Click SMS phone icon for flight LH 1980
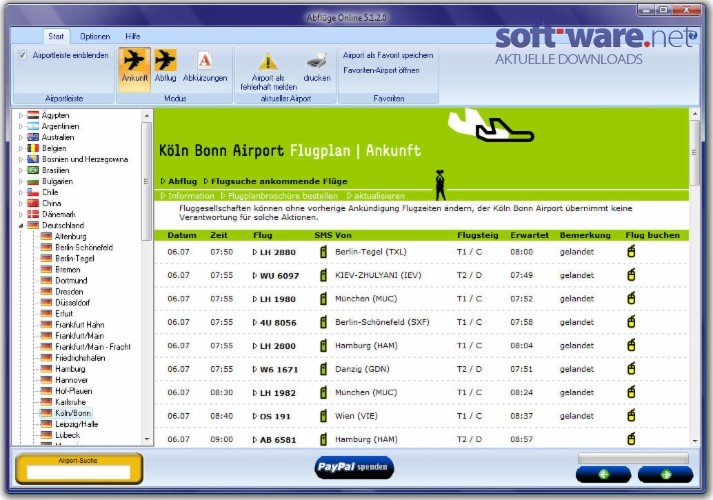The image size is (713, 500). (x=323, y=299)
